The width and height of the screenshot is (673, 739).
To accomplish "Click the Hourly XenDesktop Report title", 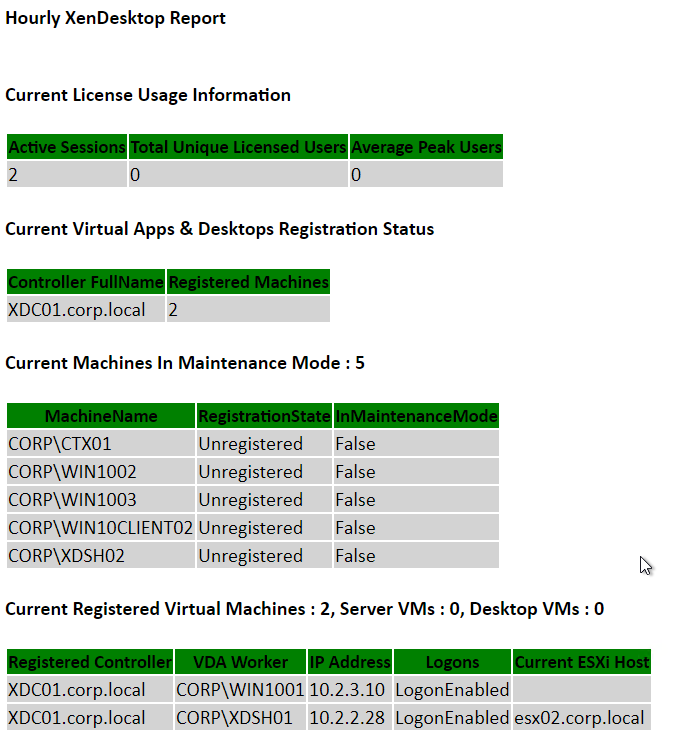I will click(x=115, y=18).
